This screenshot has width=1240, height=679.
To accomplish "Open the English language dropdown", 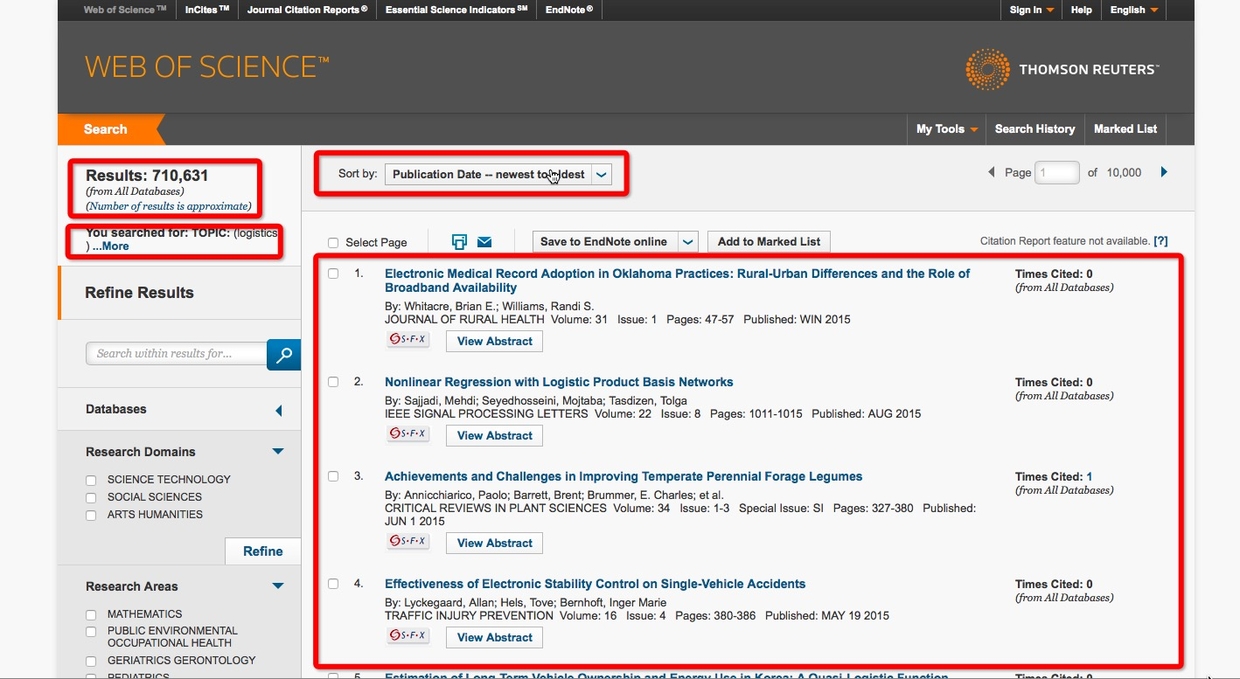I will coord(1134,10).
